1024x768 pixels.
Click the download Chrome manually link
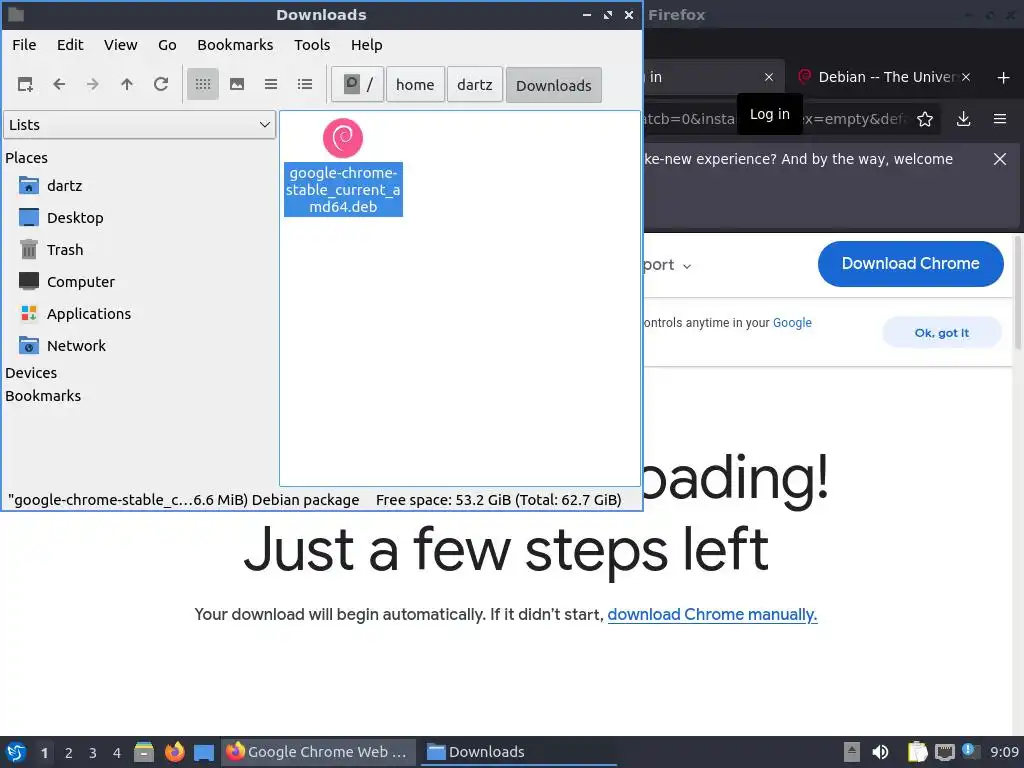pyautogui.click(x=712, y=615)
